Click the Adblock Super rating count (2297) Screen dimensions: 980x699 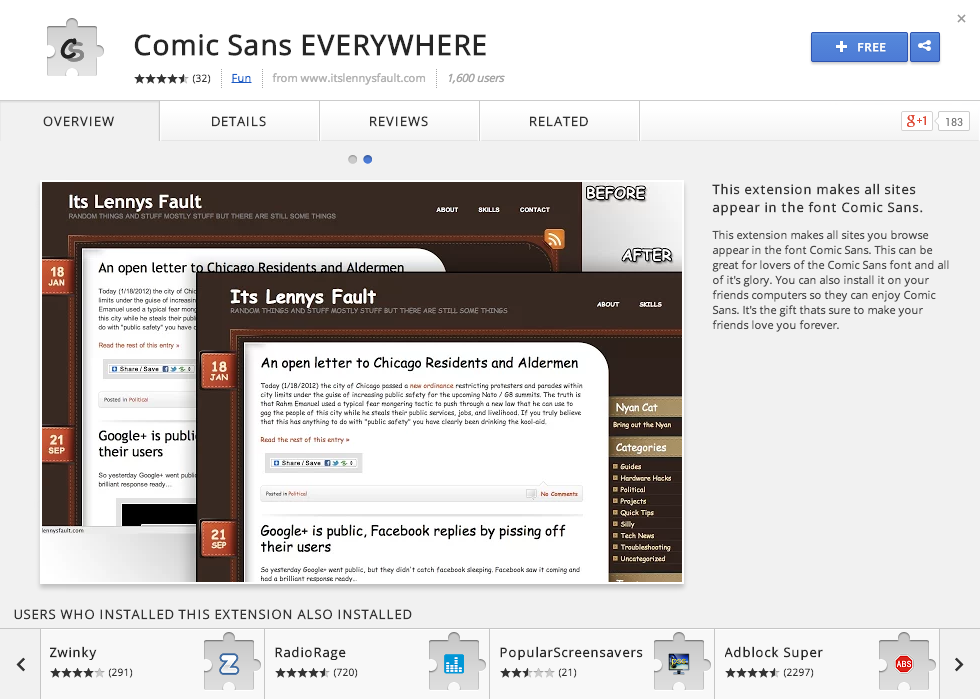pos(798,673)
